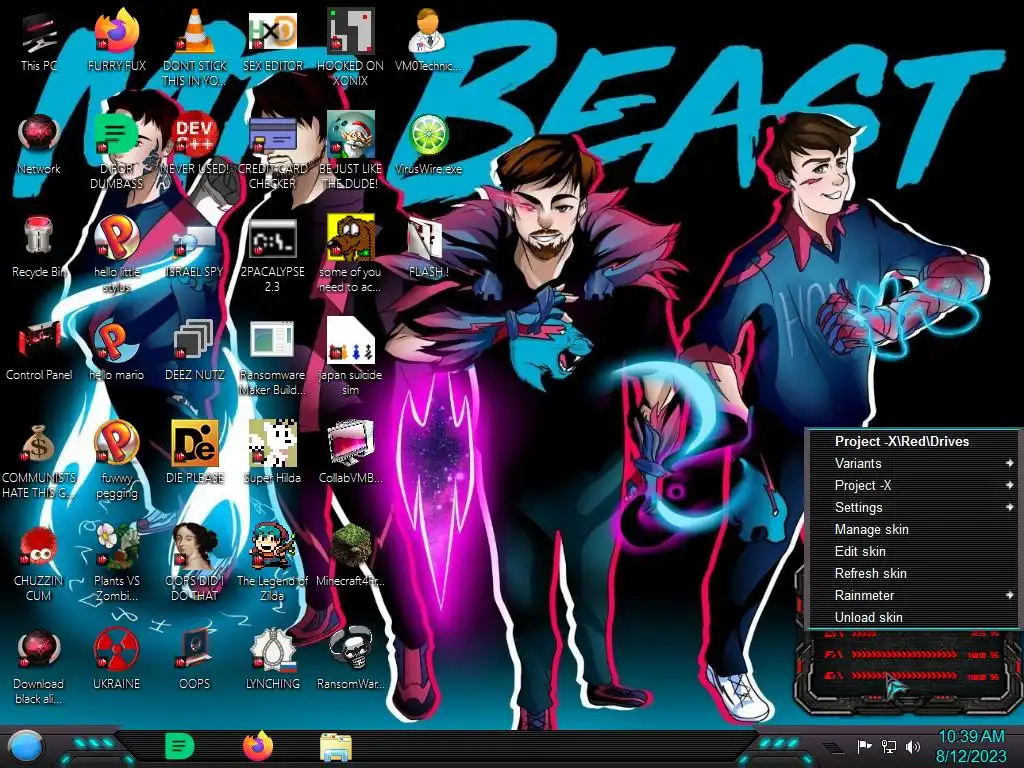Open the volume speaker tray icon
This screenshot has width=1024, height=768.
[913, 746]
